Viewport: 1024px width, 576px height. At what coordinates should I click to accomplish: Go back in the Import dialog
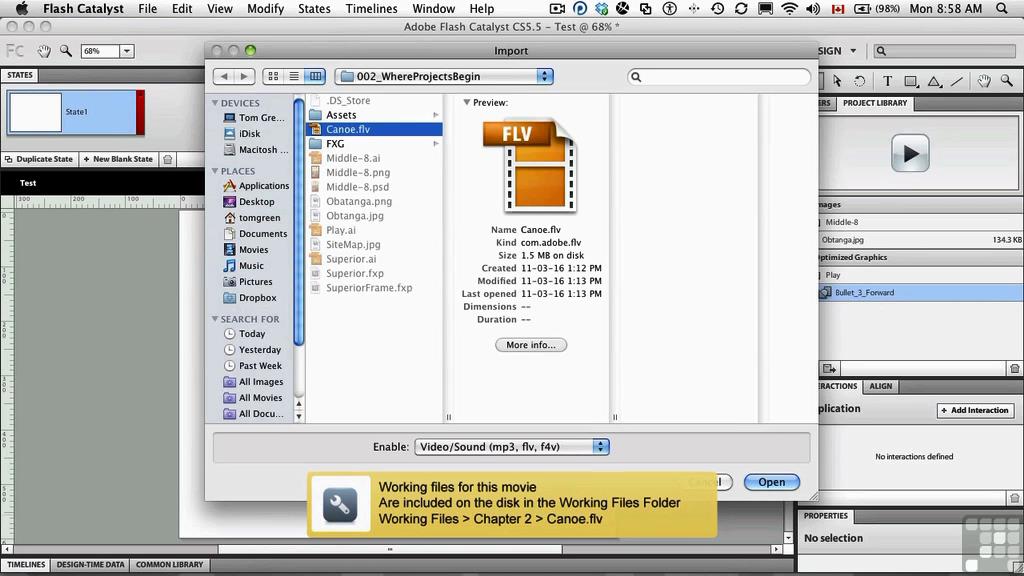(x=224, y=76)
